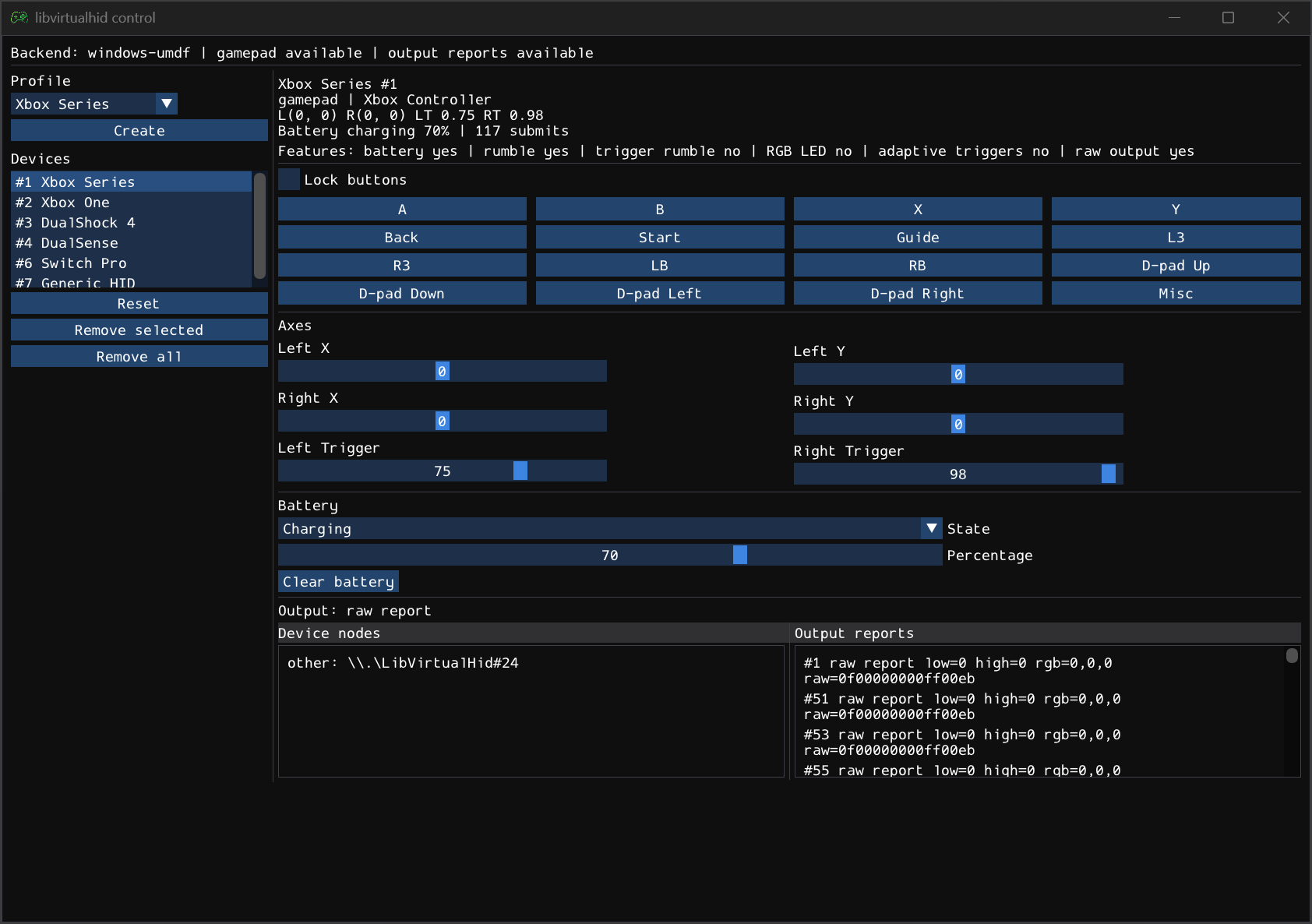Click the Output: raw report label
1312x924 pixels.
354,610
